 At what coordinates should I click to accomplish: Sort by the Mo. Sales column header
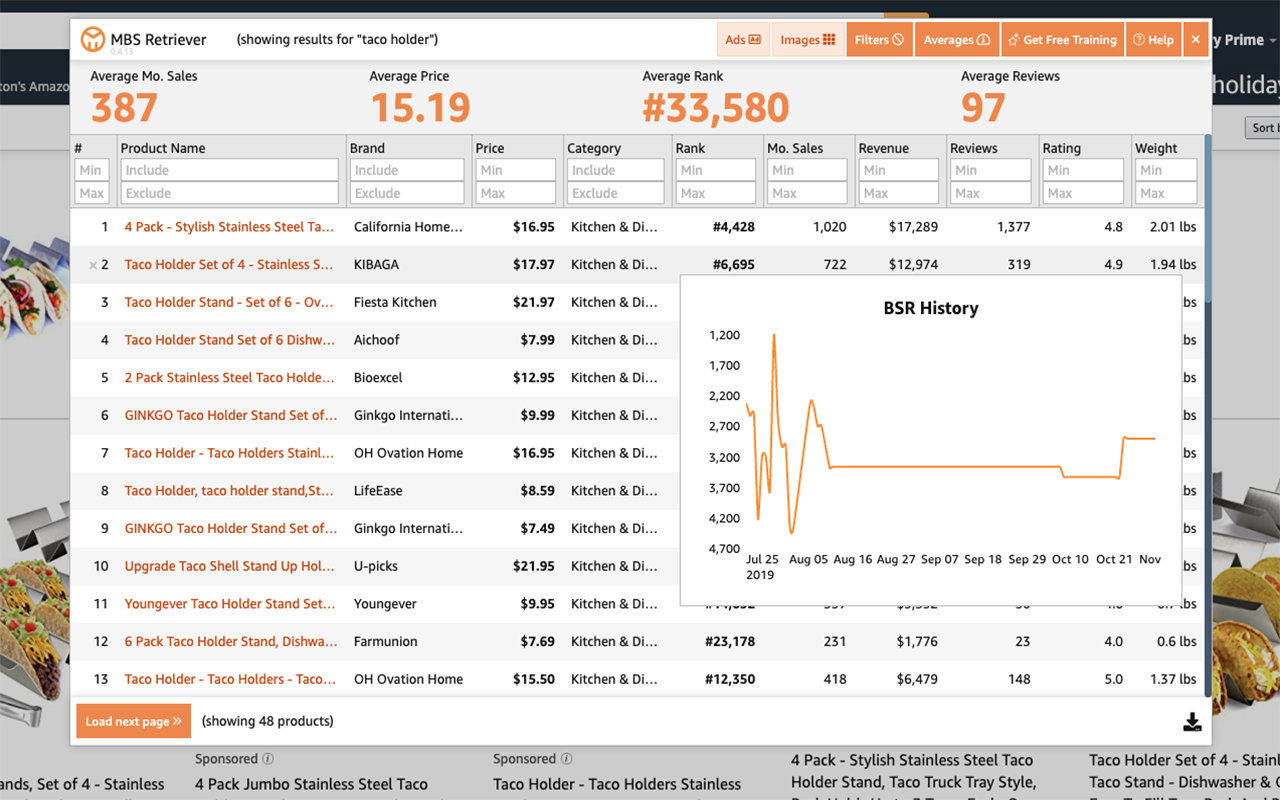(795, 148)
